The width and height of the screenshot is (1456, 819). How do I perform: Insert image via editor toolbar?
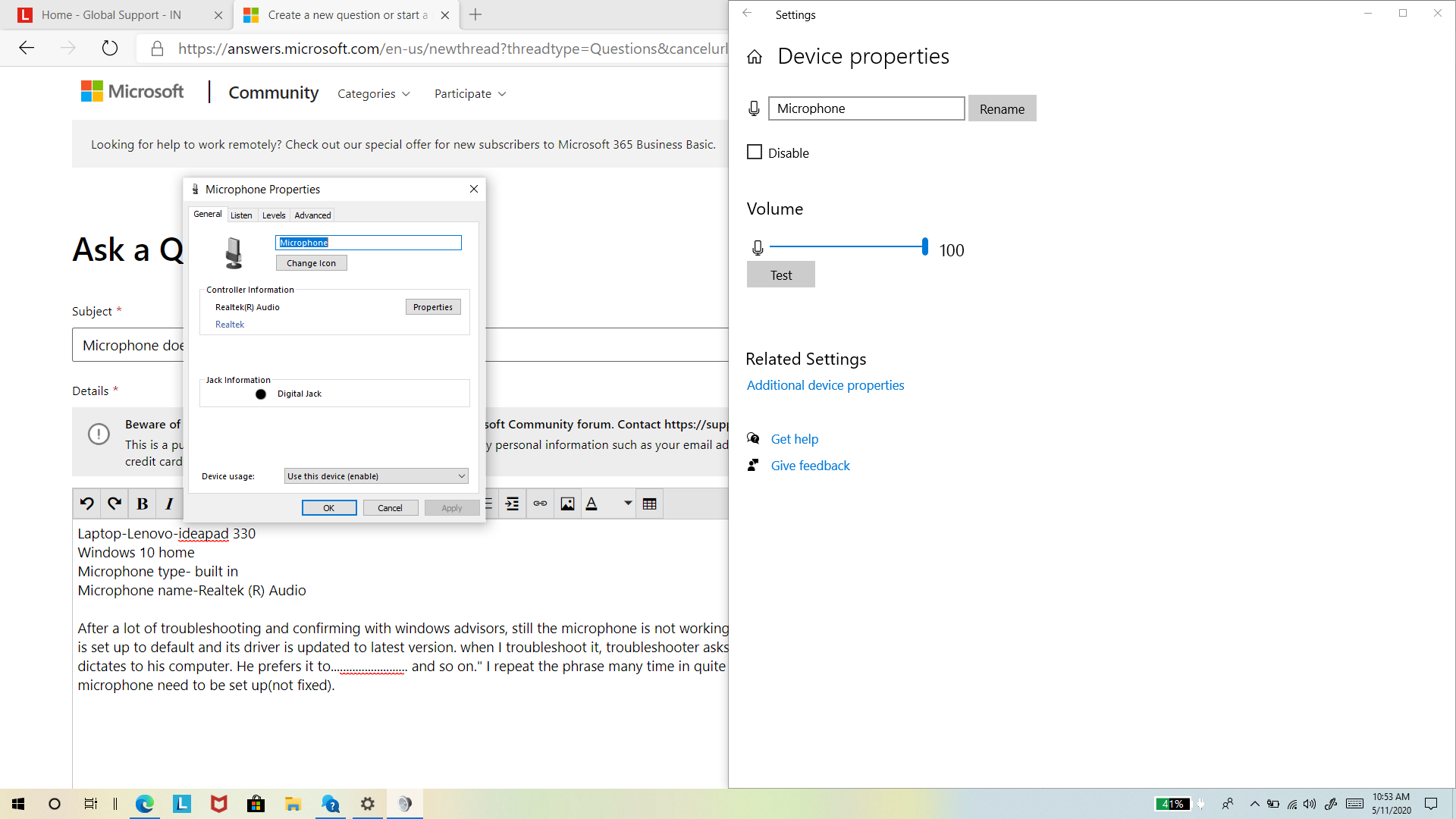point(567,504)
